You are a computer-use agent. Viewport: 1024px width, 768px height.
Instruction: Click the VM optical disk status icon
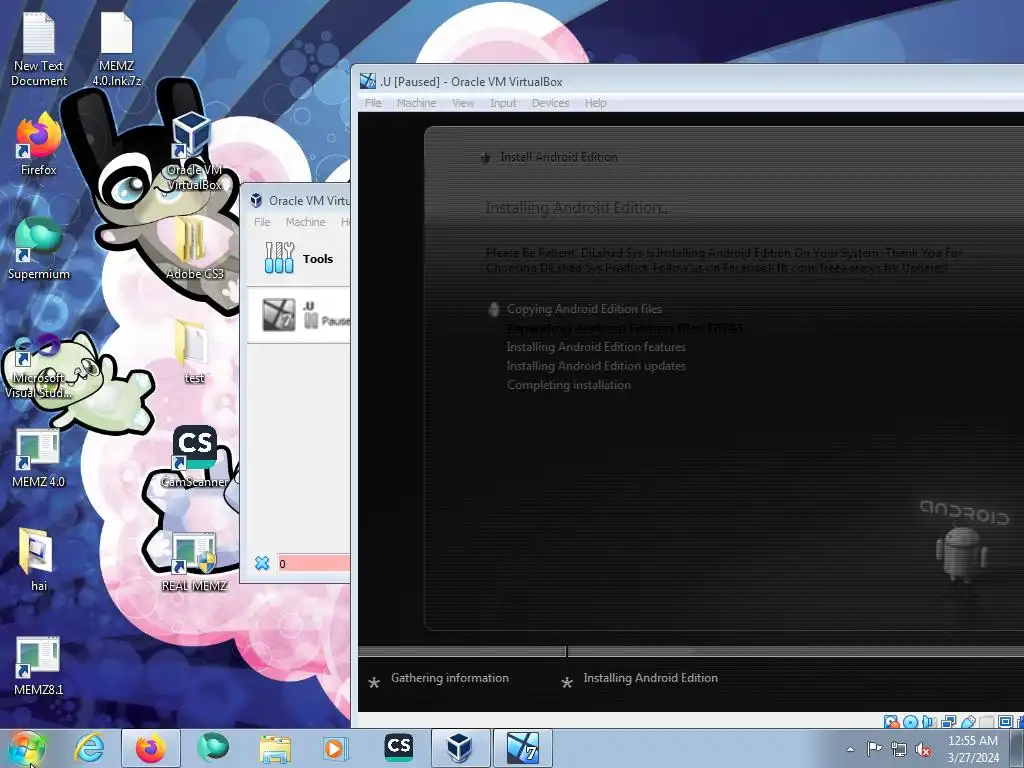[910, 722]
